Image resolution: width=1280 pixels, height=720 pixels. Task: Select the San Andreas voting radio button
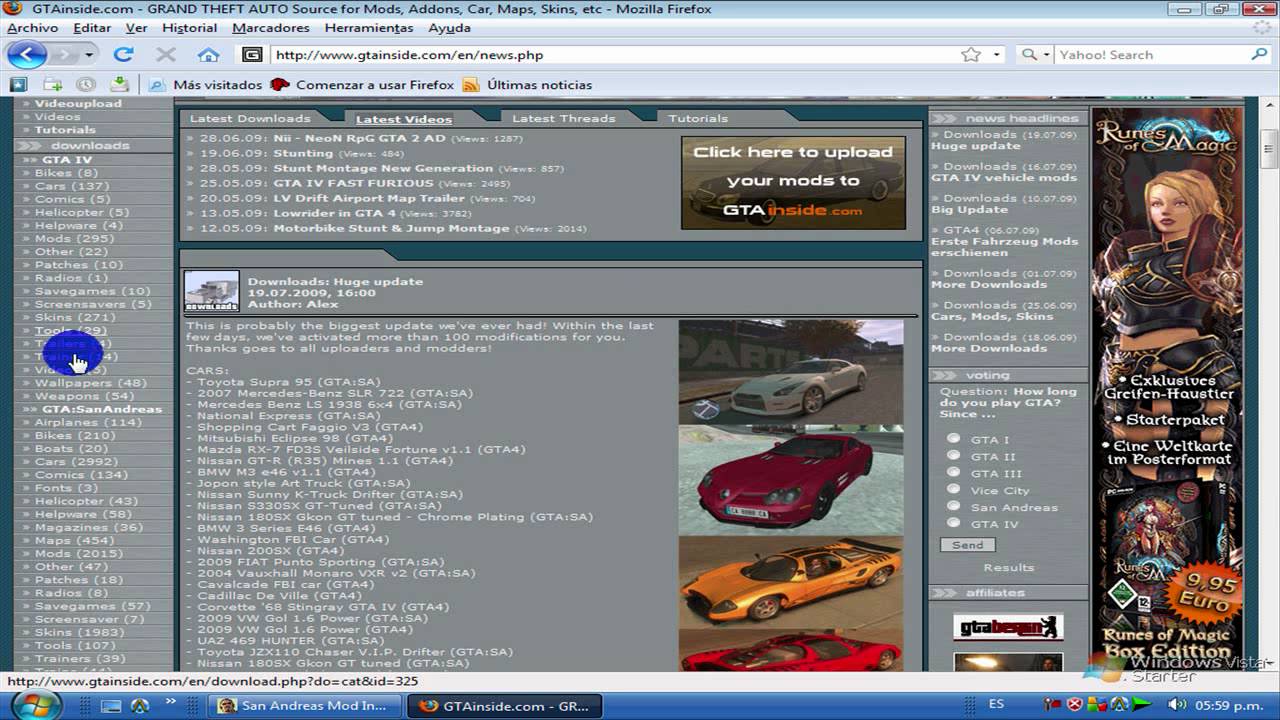tap(953, 506)
